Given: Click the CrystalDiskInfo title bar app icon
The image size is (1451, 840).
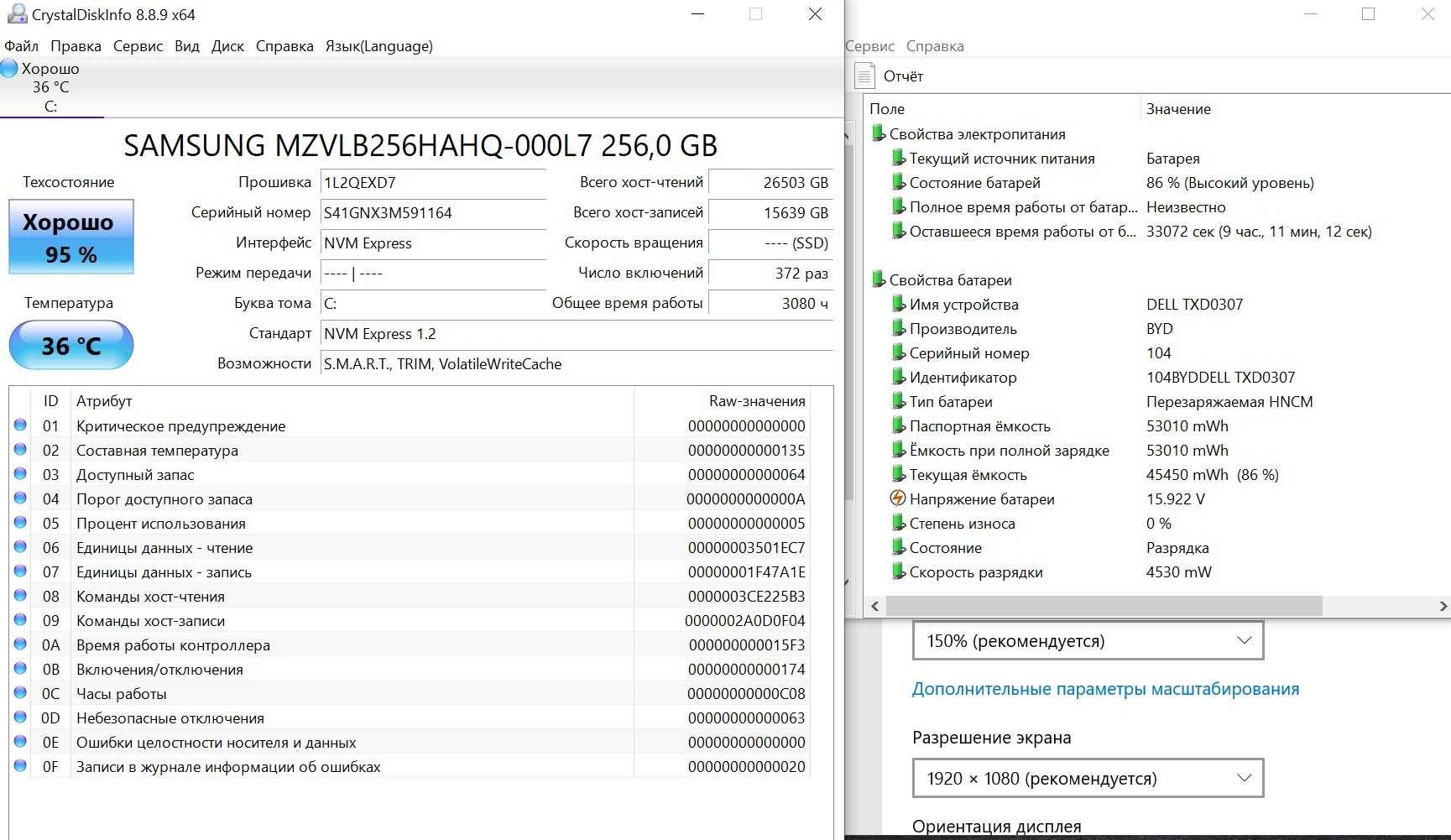Looking at the screenshot, I should (16, 14).
